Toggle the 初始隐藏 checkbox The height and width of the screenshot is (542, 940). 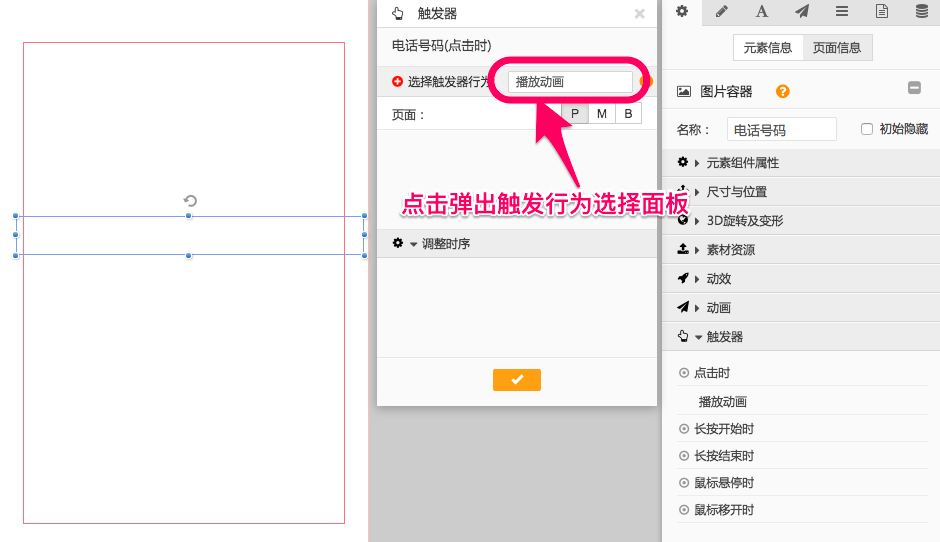[x=866, y=129]
